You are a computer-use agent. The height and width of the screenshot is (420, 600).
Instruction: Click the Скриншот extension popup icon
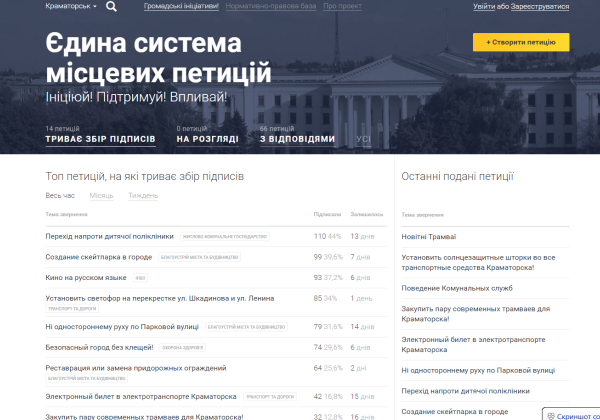tap(551, 416)
